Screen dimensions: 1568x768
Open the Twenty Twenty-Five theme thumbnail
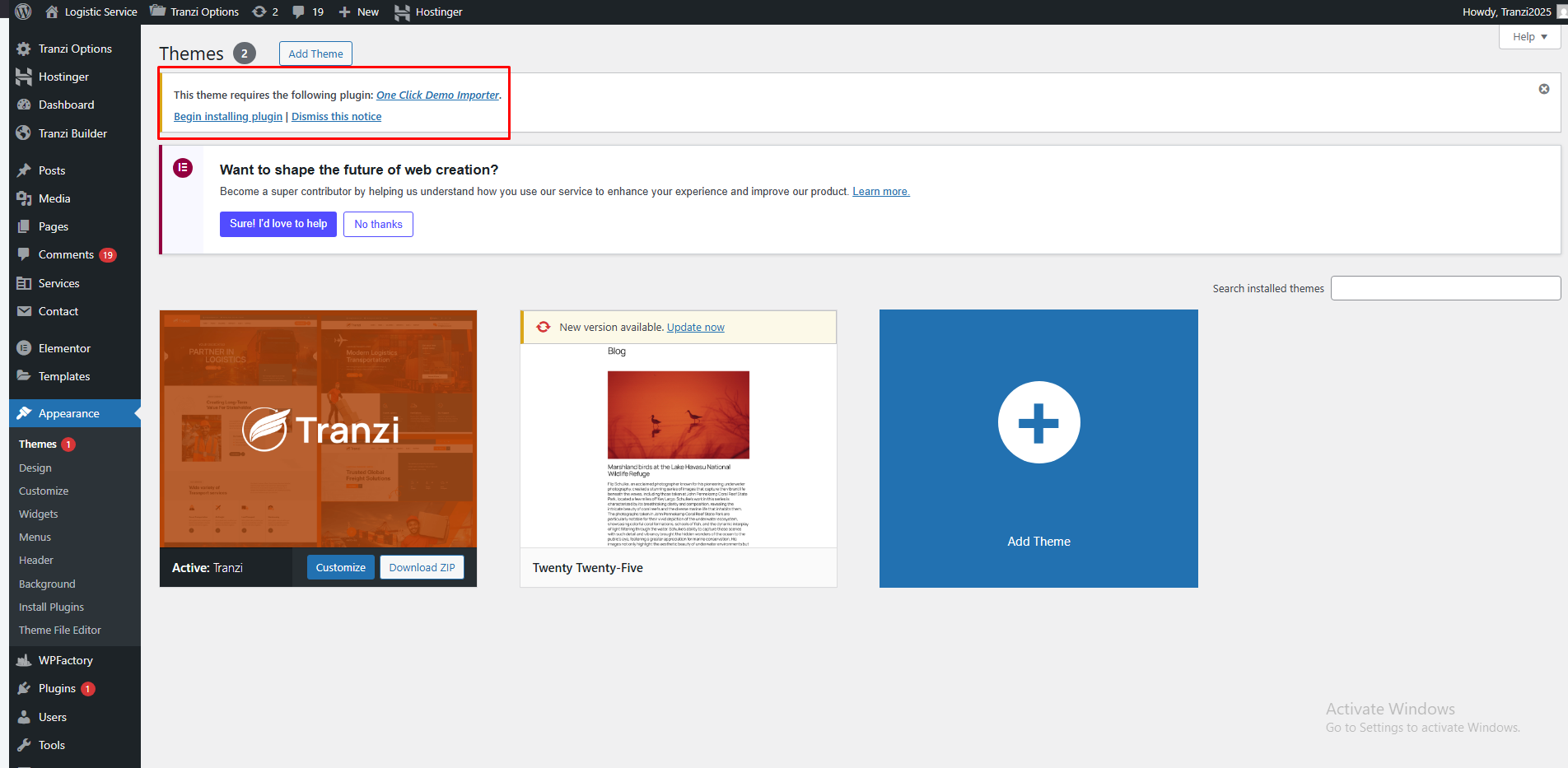click(678, 445)
